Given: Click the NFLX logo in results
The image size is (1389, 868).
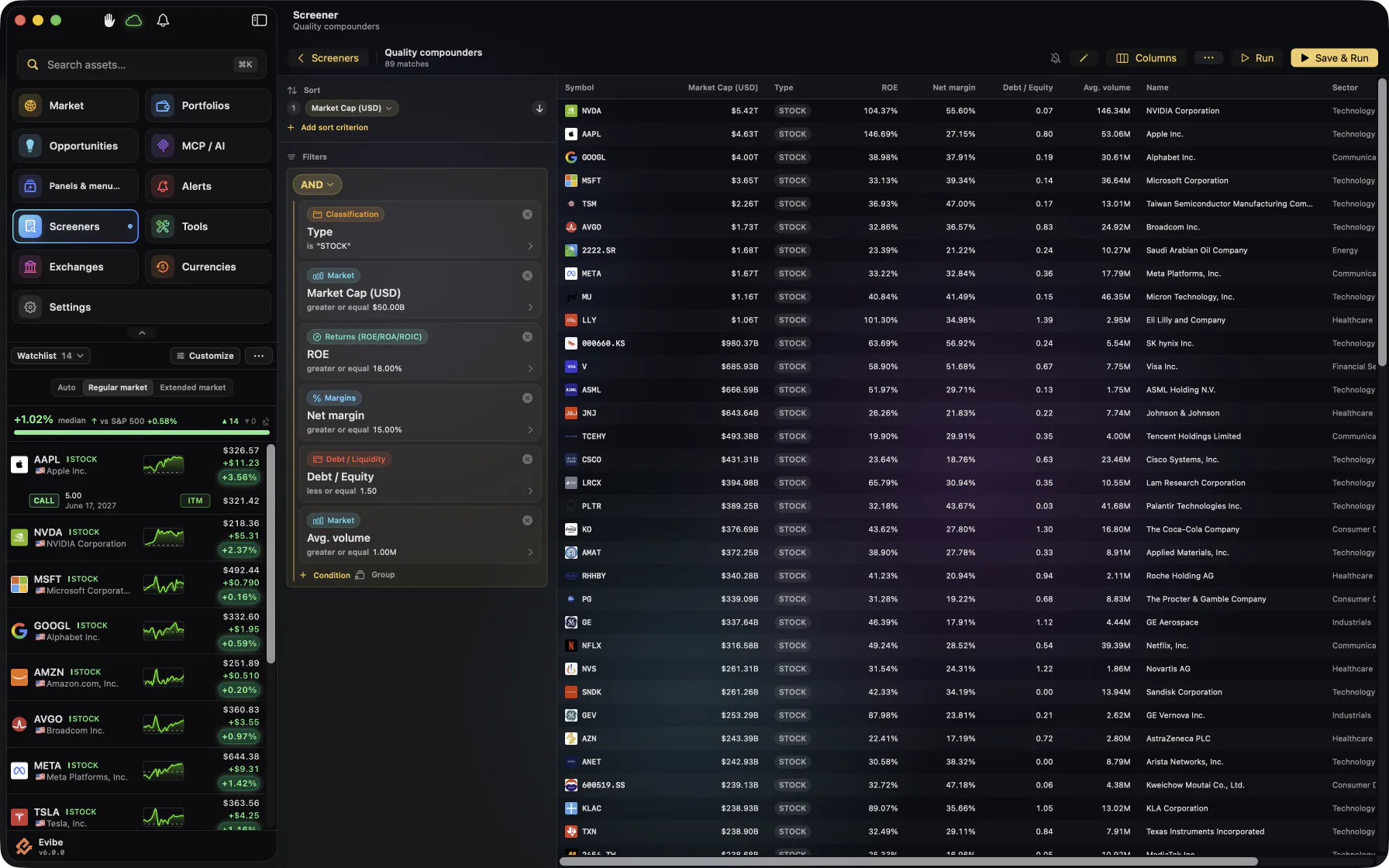Looking at the screenshot, I should point(571,646).
